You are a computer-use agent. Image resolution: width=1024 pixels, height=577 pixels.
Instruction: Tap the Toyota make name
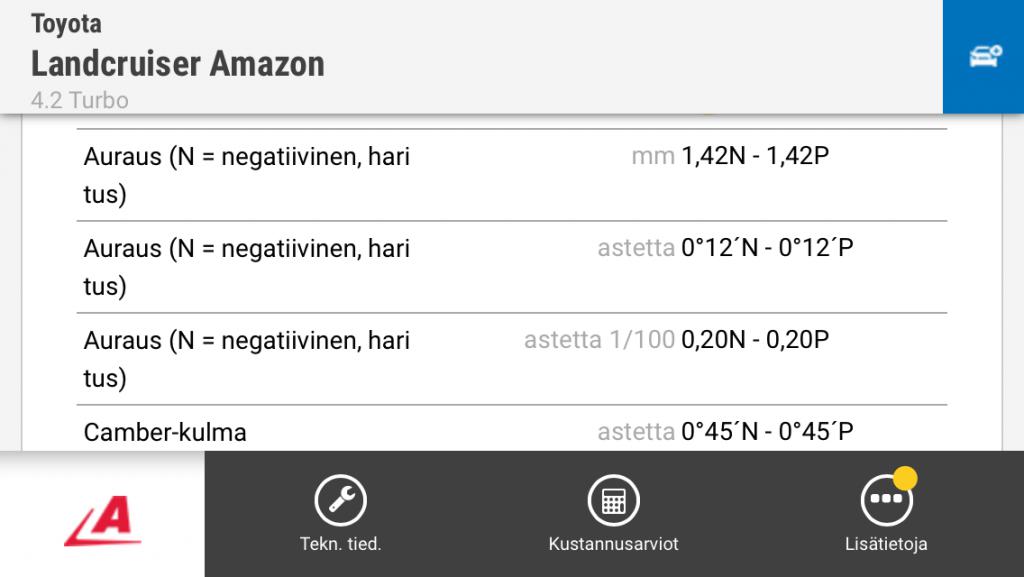point(66,23)
